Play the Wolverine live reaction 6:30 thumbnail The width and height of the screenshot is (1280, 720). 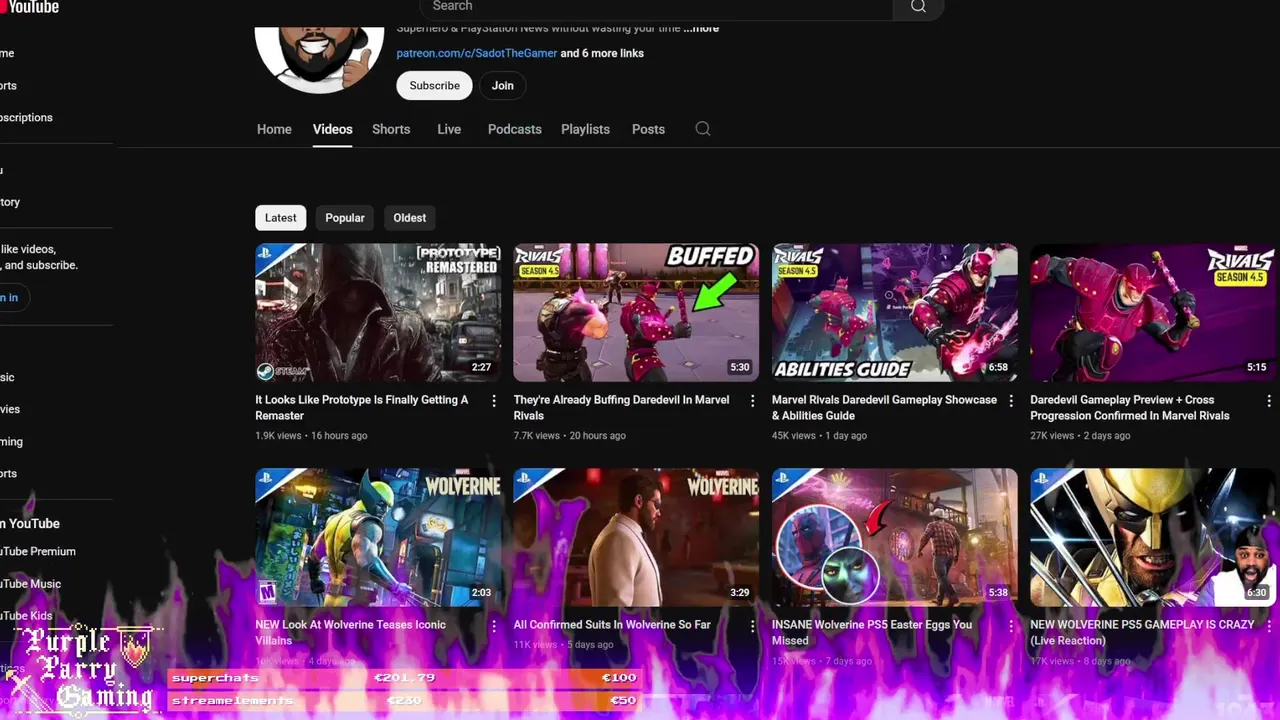[x=1153, y=537]
